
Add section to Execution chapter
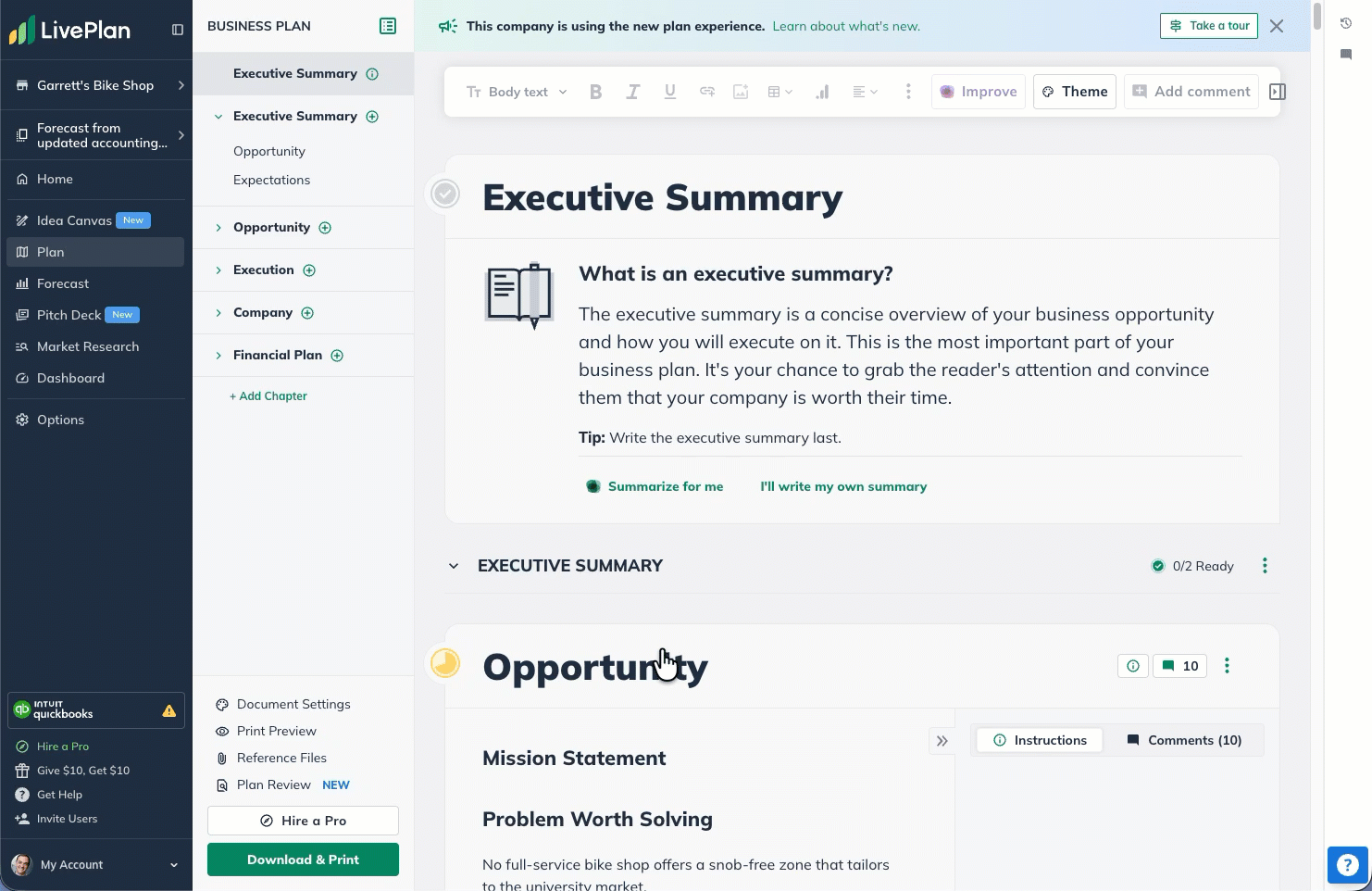tap(309, 270)
